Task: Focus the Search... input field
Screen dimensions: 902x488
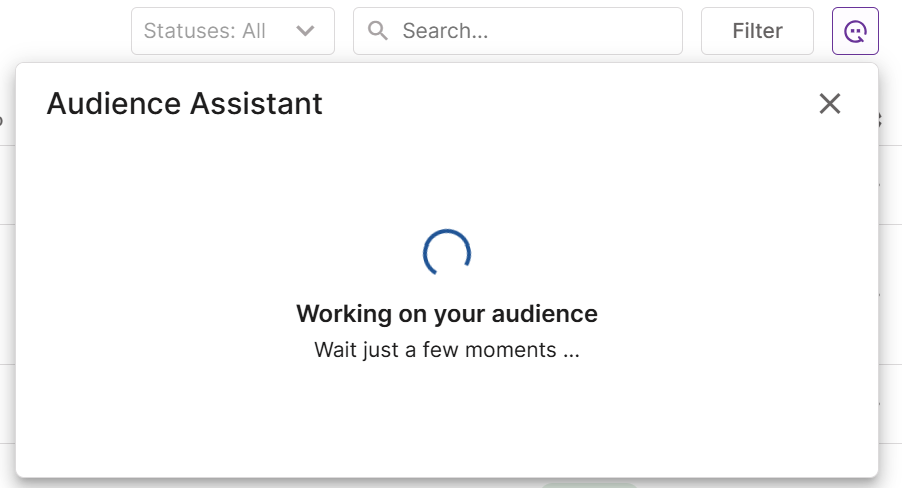Action: point(518,31)
